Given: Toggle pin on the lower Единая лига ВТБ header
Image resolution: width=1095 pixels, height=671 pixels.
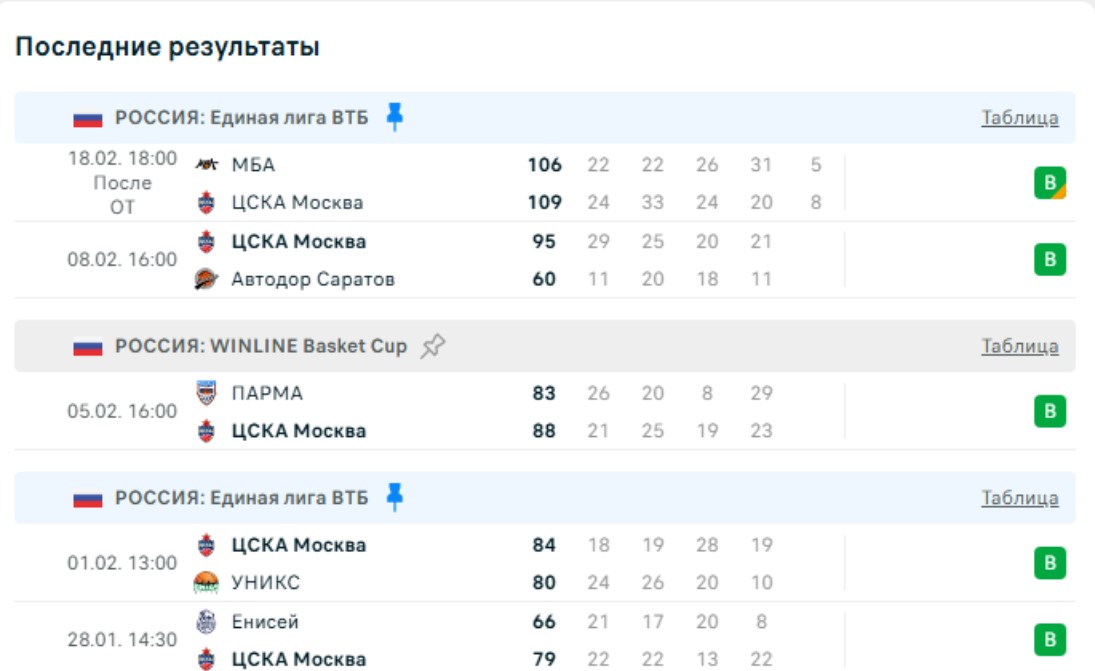Looking at the screenshot, I should [x=395, y=497].
